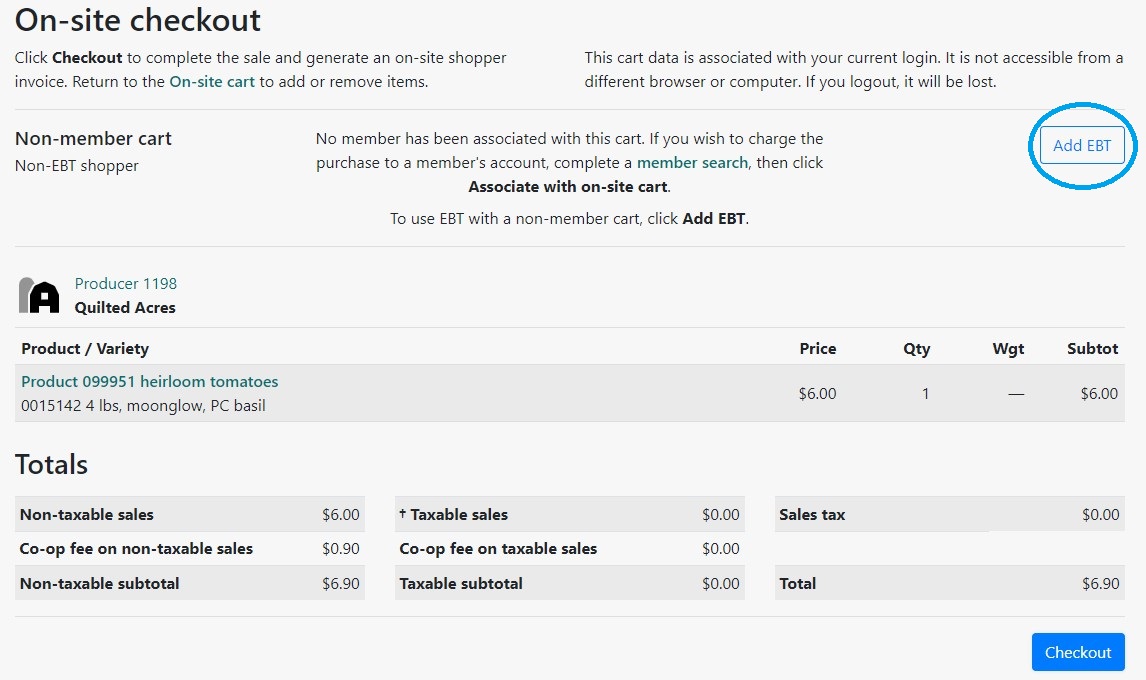This screenshot has width=1146, height=680.
Task: Select the Quilted Acres producer name
Action: [x=125, y=308]
